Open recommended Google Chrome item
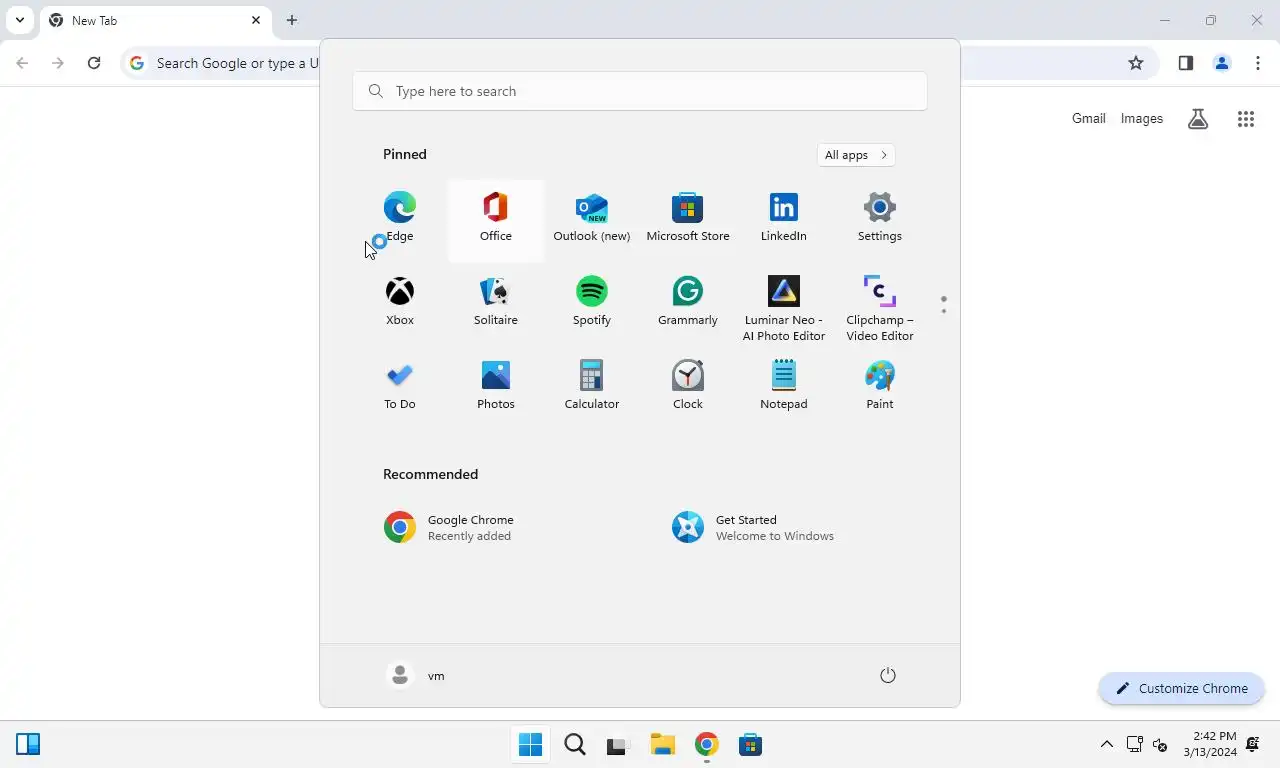This screenshot has height=768, width=1280. point(496,527)
